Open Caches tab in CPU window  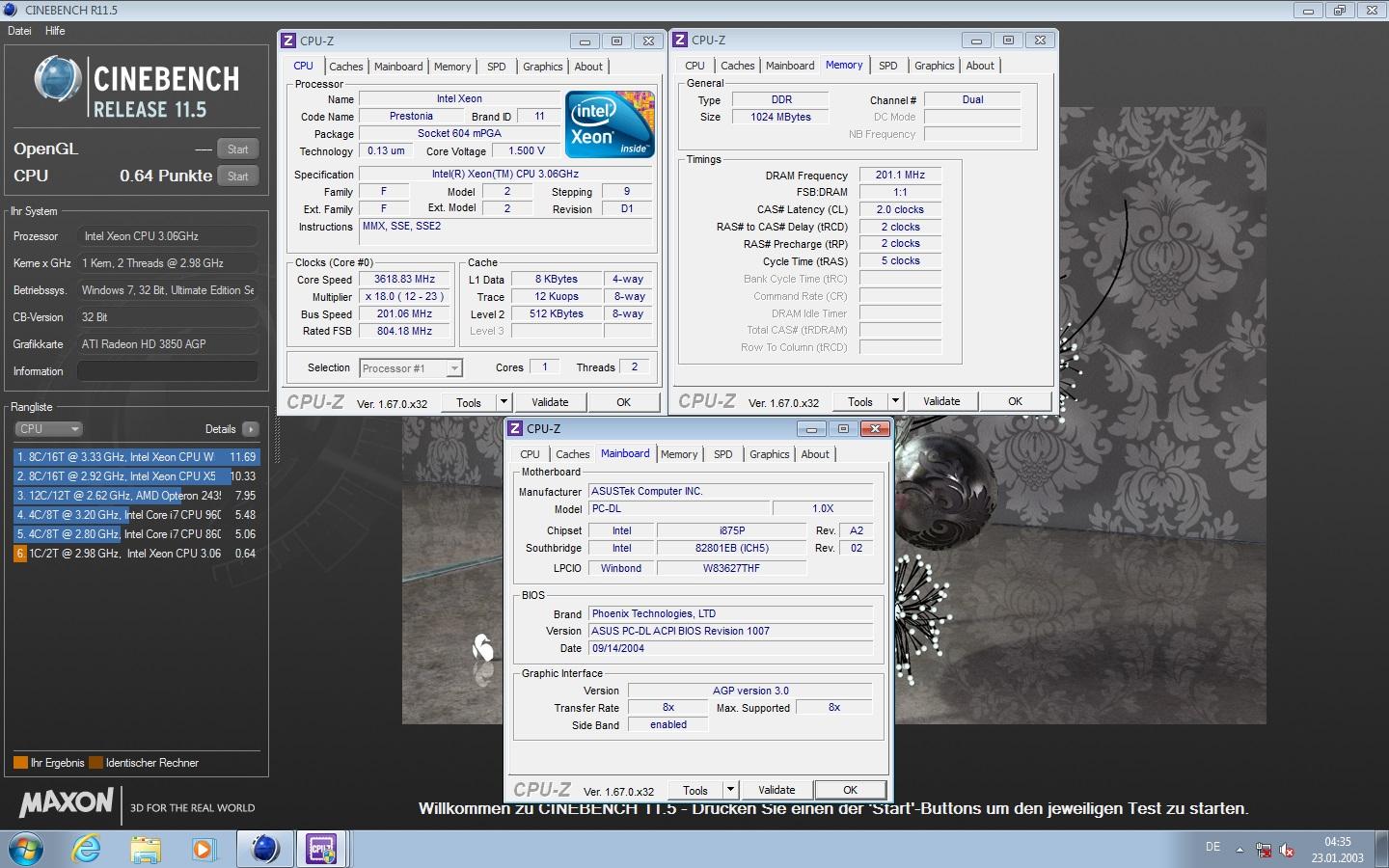click(345, 67)
